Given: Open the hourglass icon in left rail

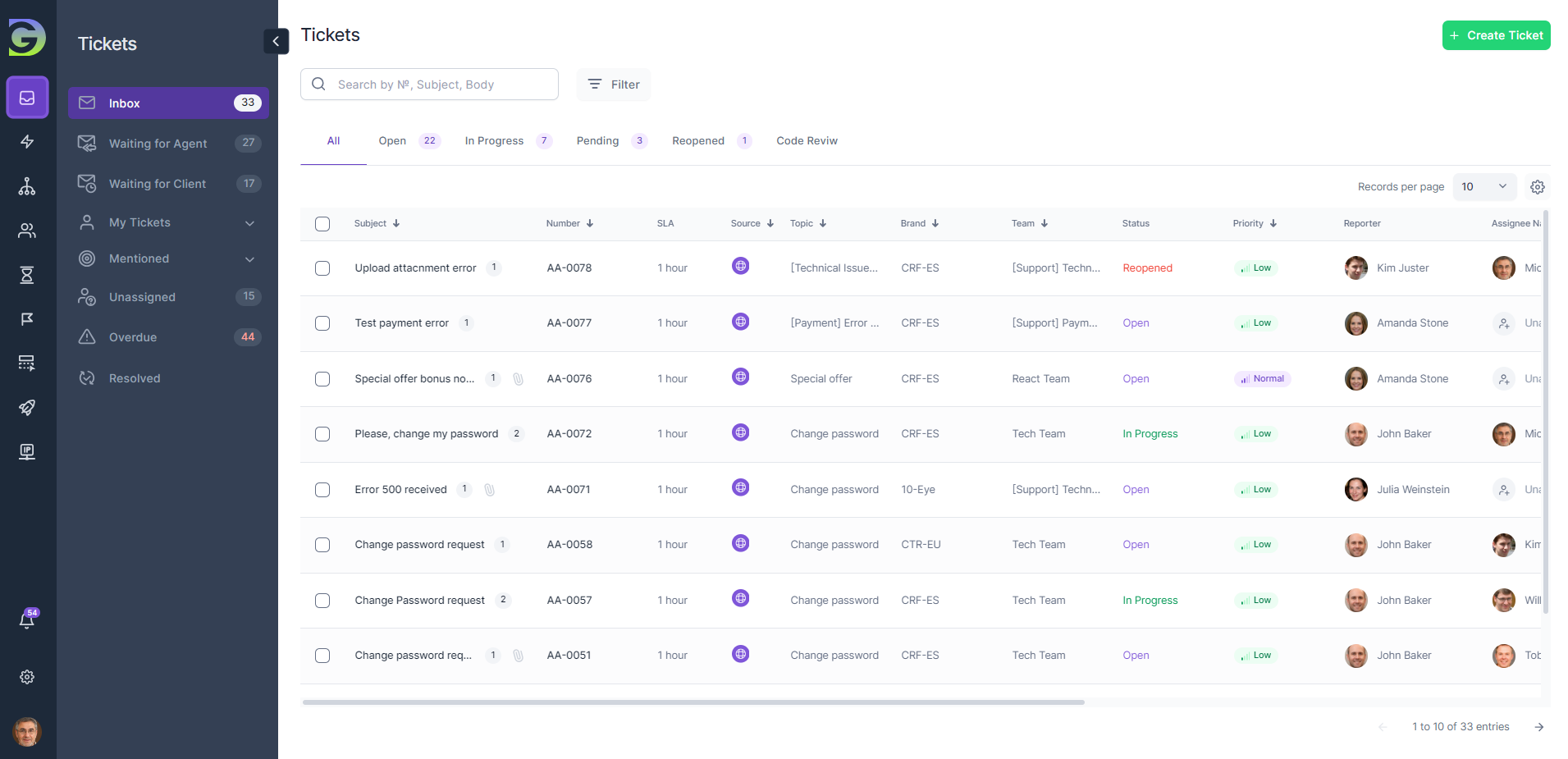Looking at the screenshot, I should [27, 275].
